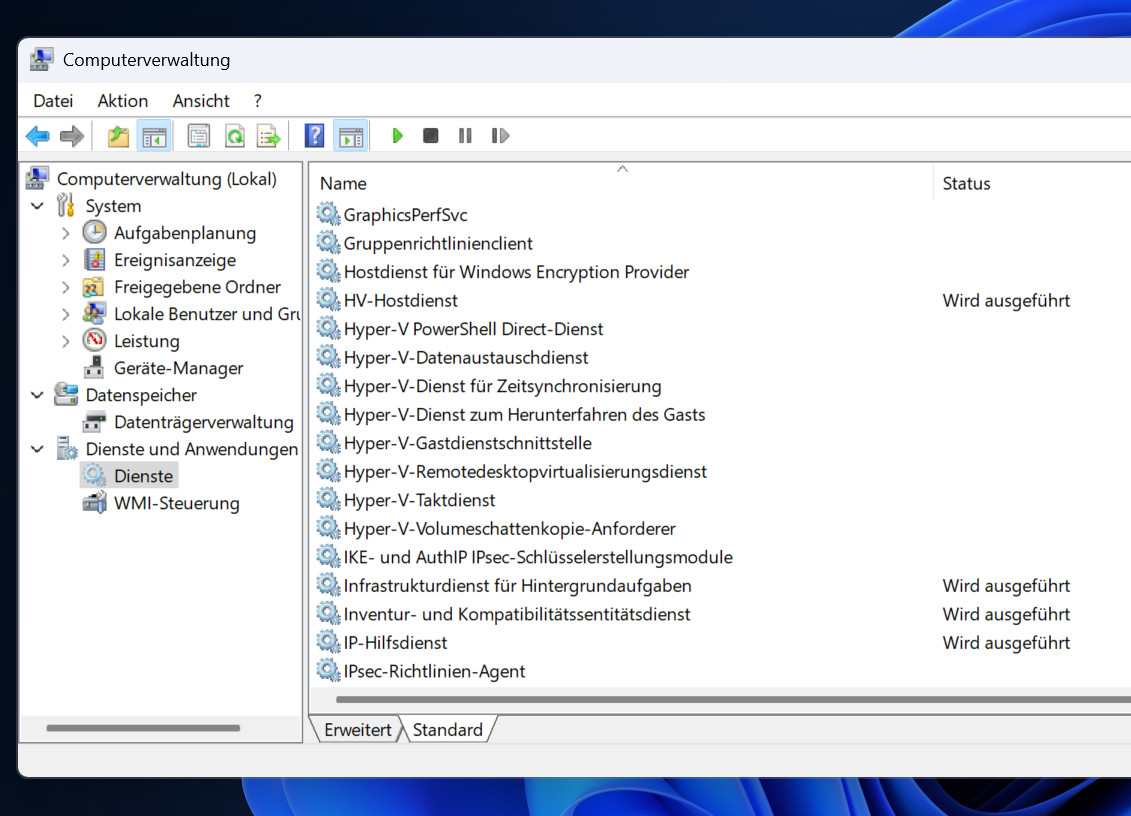This screenshot has height=816, width=1131.
Task: Click the gray Forward arrow toolbar icon
Action: click(71, 136)
